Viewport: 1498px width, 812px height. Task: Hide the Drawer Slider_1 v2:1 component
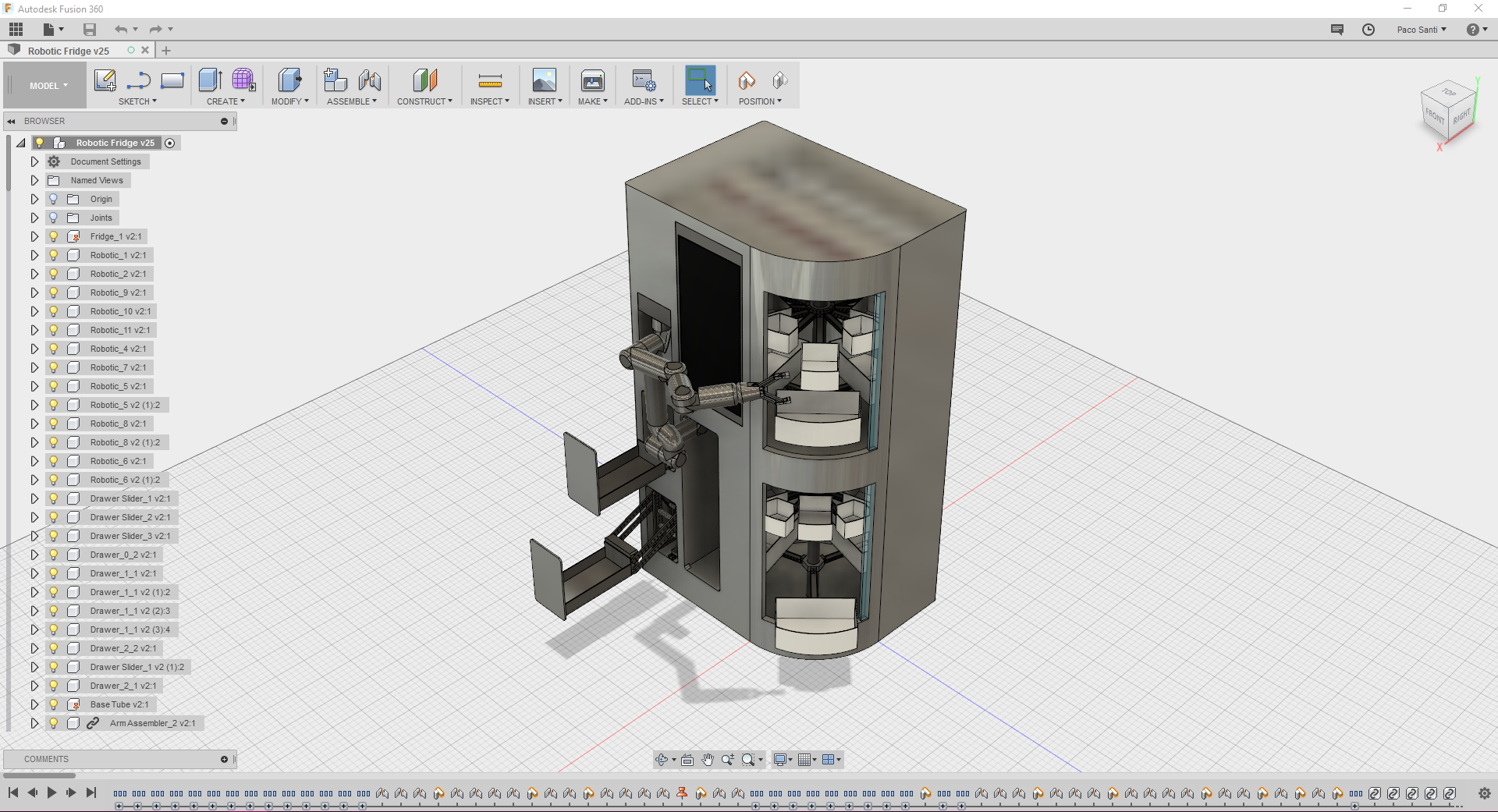click(x=54, y=498)
